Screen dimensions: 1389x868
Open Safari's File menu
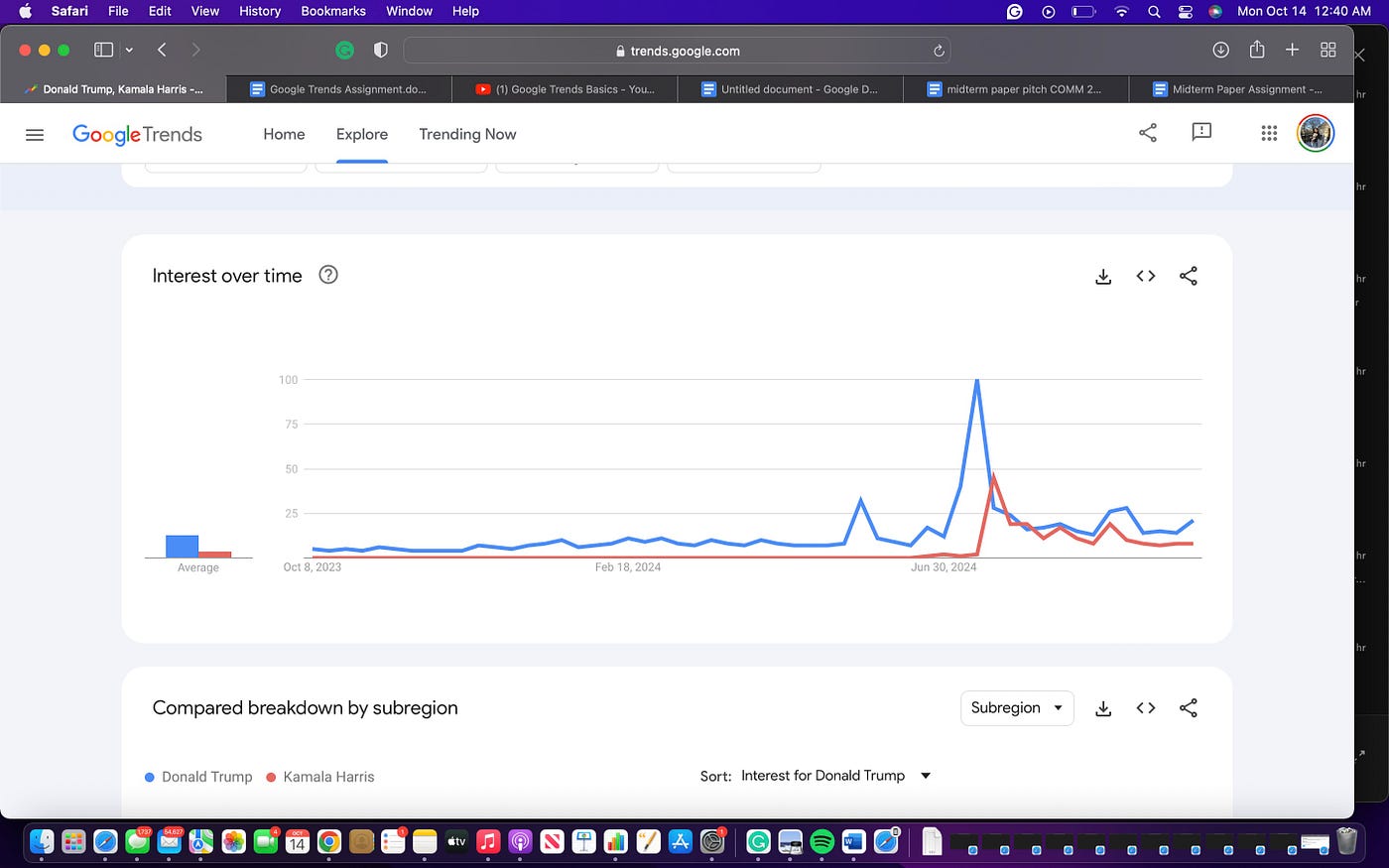pyautogui.click(x=118, y=11)
